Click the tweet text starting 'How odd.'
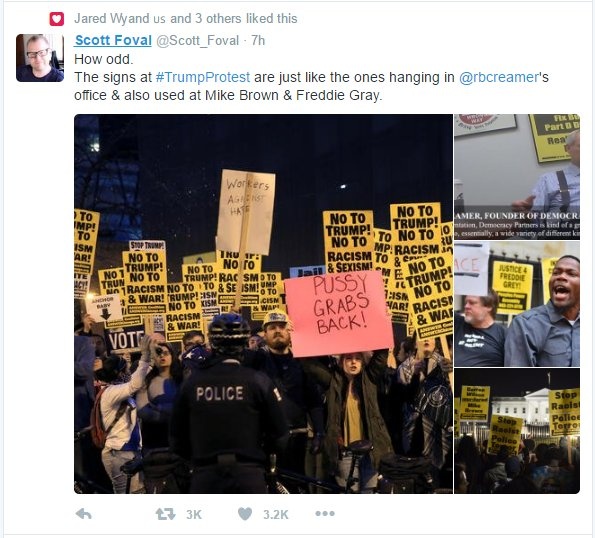The image size is (595, 538). (x=311, y=77)
